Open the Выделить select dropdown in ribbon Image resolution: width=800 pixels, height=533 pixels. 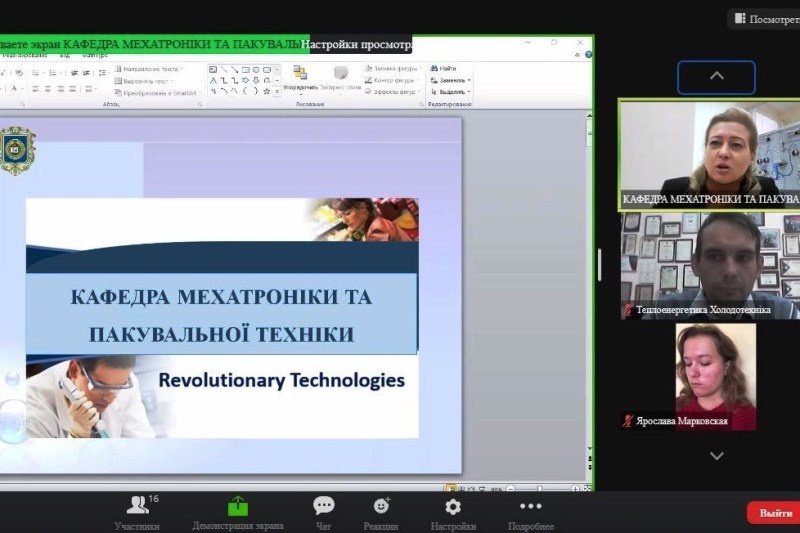[450, 92]
